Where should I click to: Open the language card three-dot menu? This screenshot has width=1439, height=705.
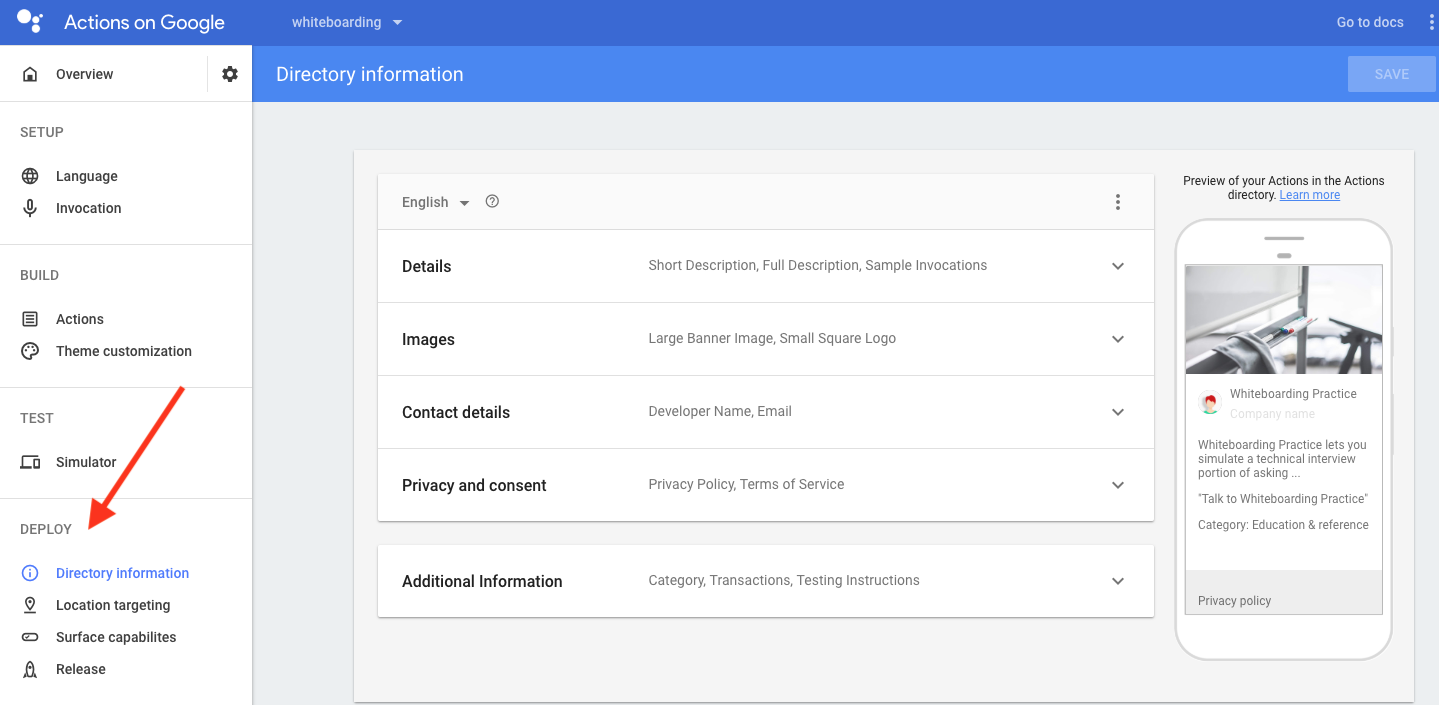(1118, 202)
